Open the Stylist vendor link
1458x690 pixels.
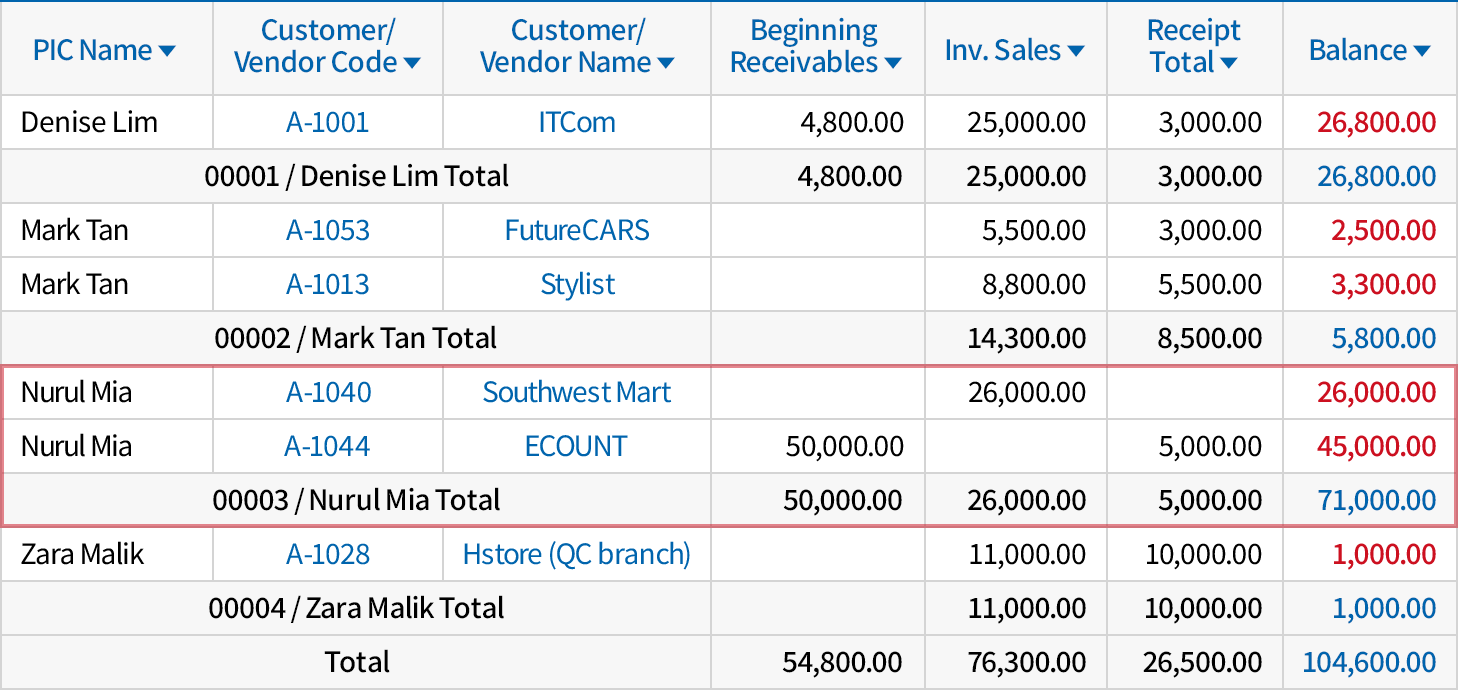(x=577, y=285)
